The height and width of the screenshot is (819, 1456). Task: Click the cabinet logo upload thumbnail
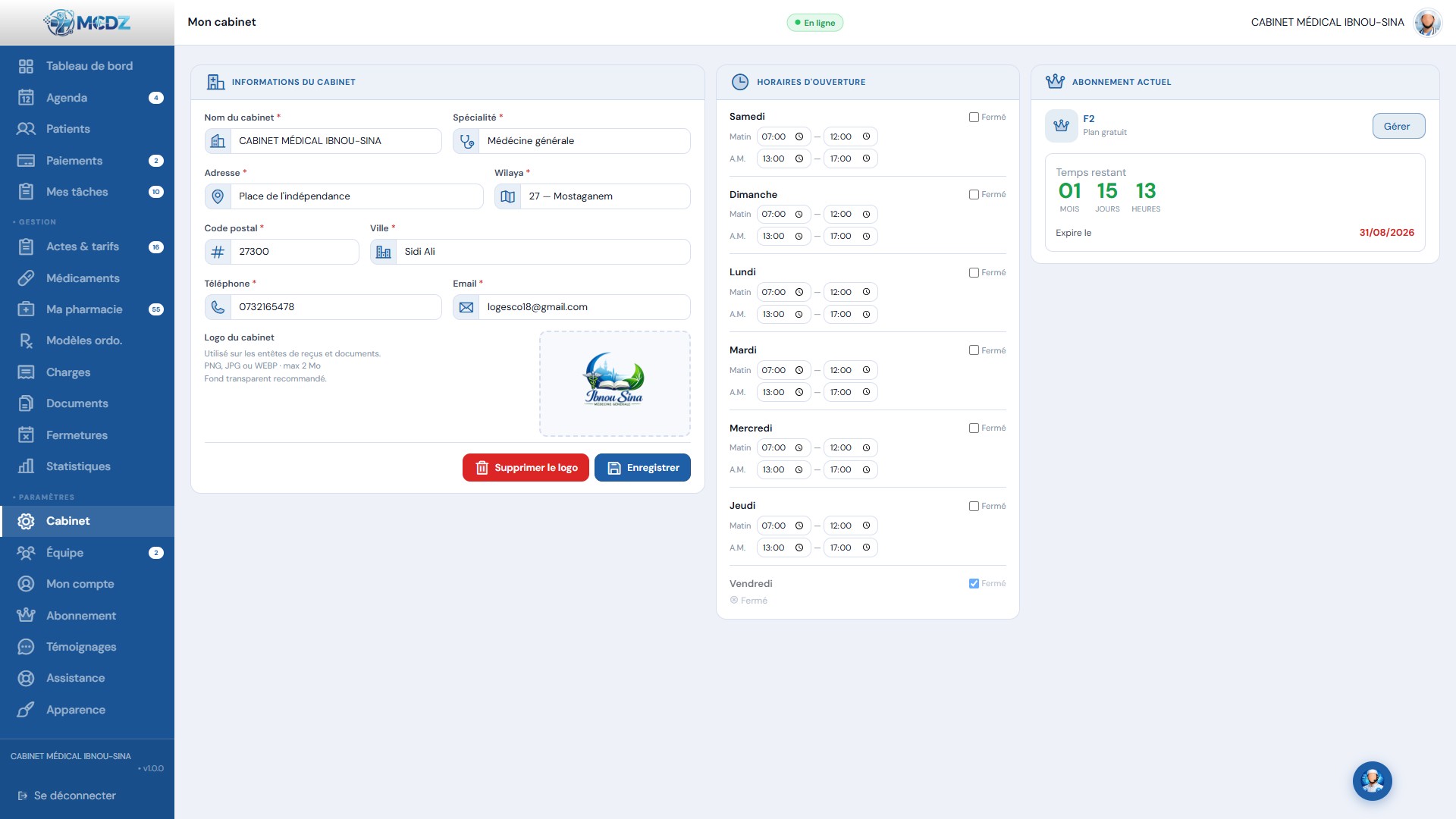[615, 384]
